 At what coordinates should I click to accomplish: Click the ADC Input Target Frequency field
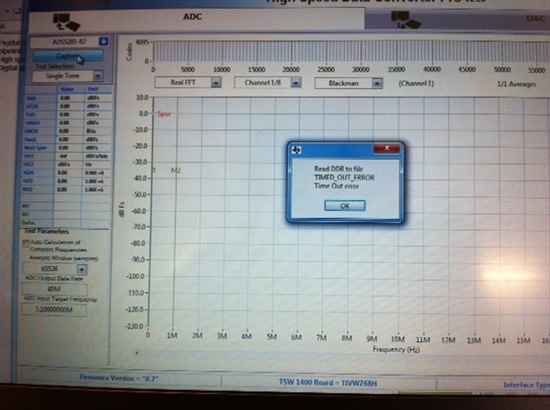[x=54, y=310]
